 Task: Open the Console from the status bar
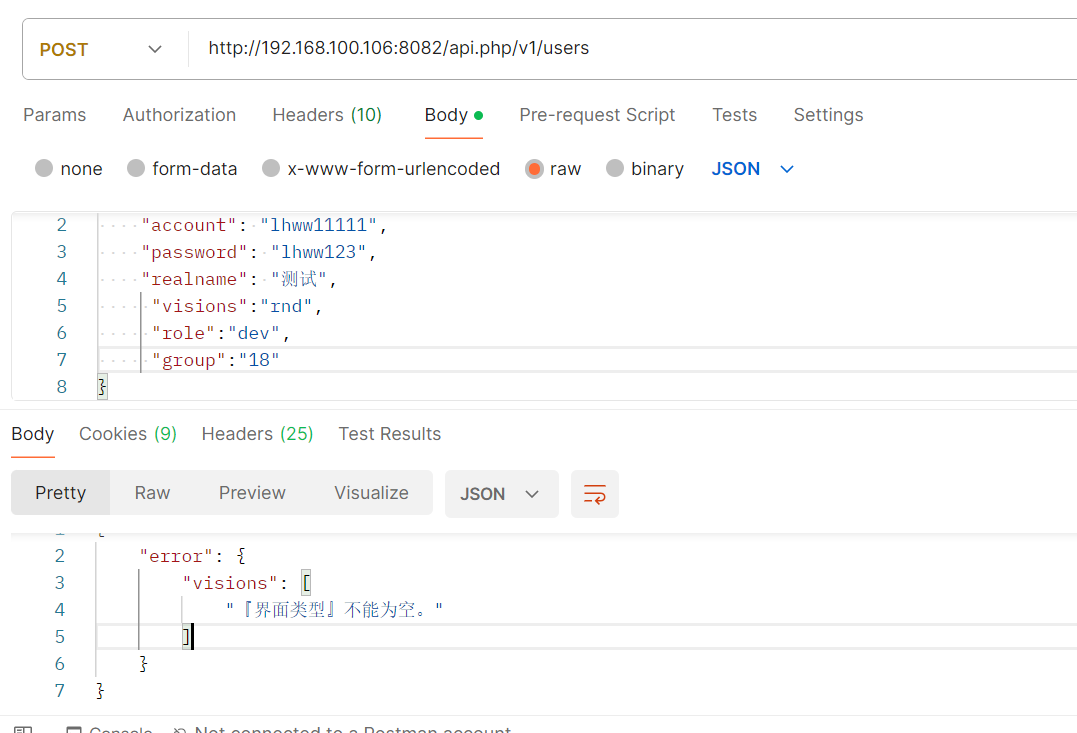(110, 730)
